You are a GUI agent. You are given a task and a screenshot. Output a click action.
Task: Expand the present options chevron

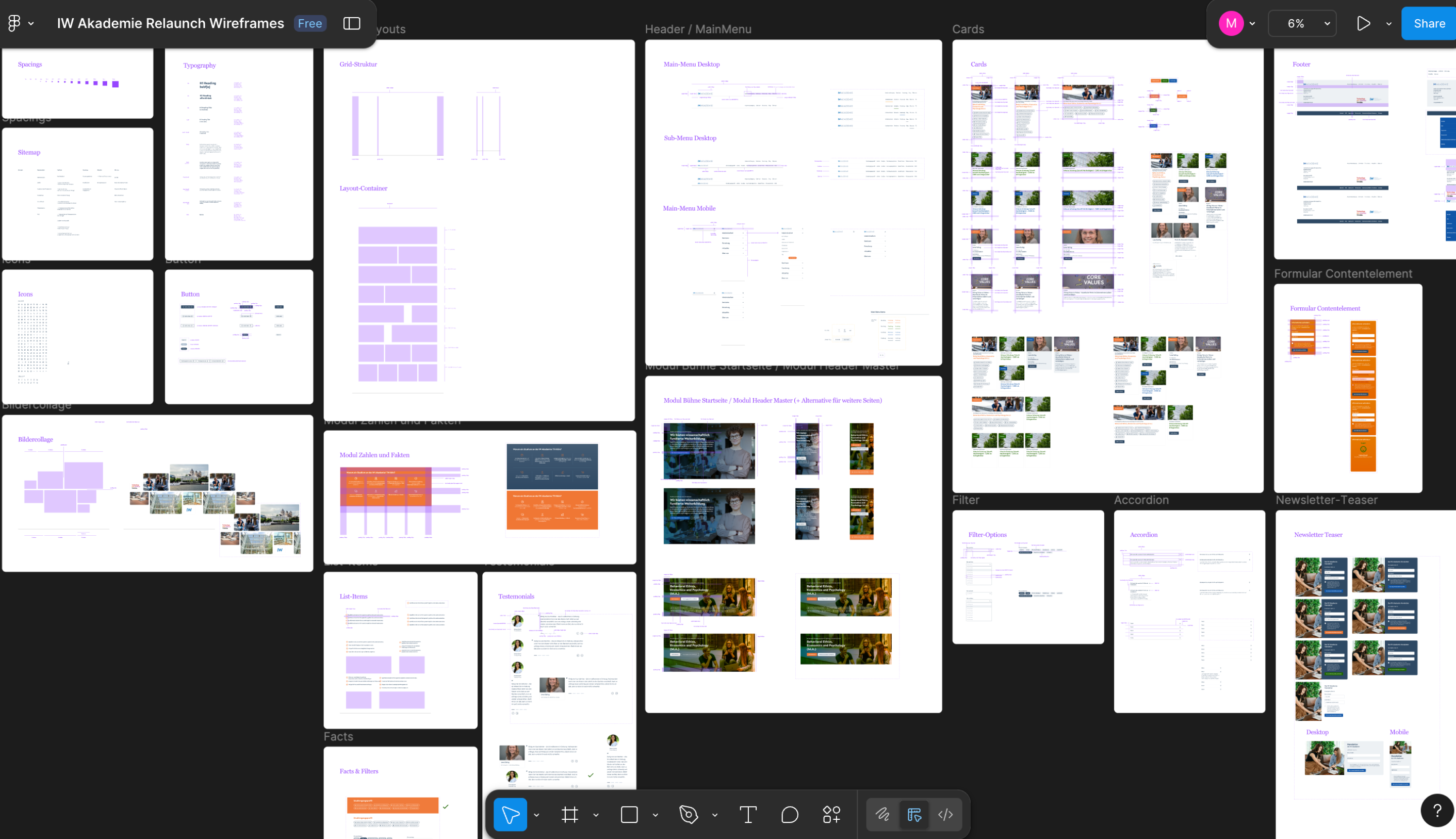click(x=1389, y=24)
